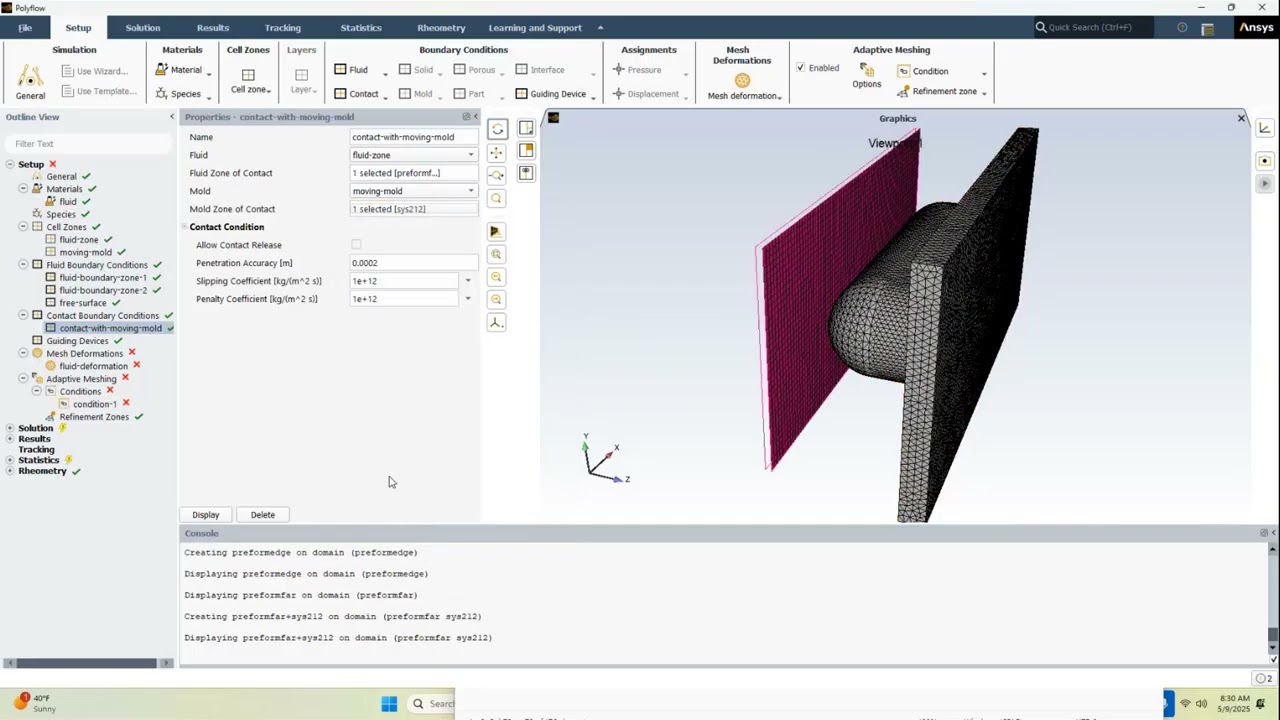Screen dimensions: 1280x720
Task: Click the Refinement zone button
Action: (937, 92)
